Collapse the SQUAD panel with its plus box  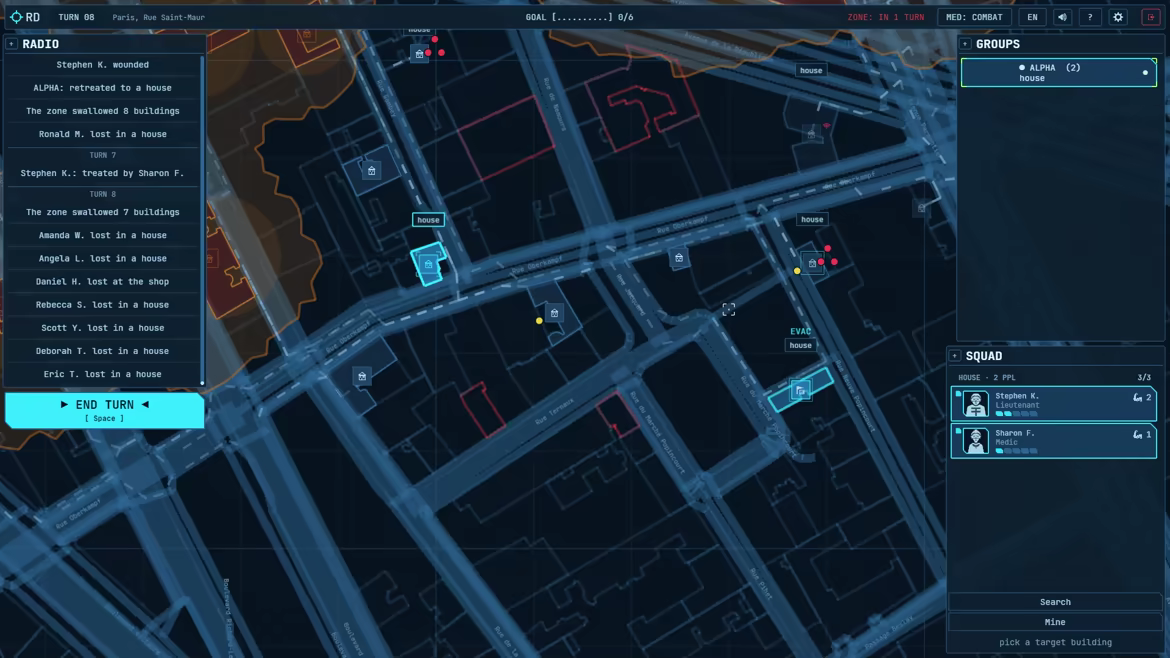[x=955, y=356]
